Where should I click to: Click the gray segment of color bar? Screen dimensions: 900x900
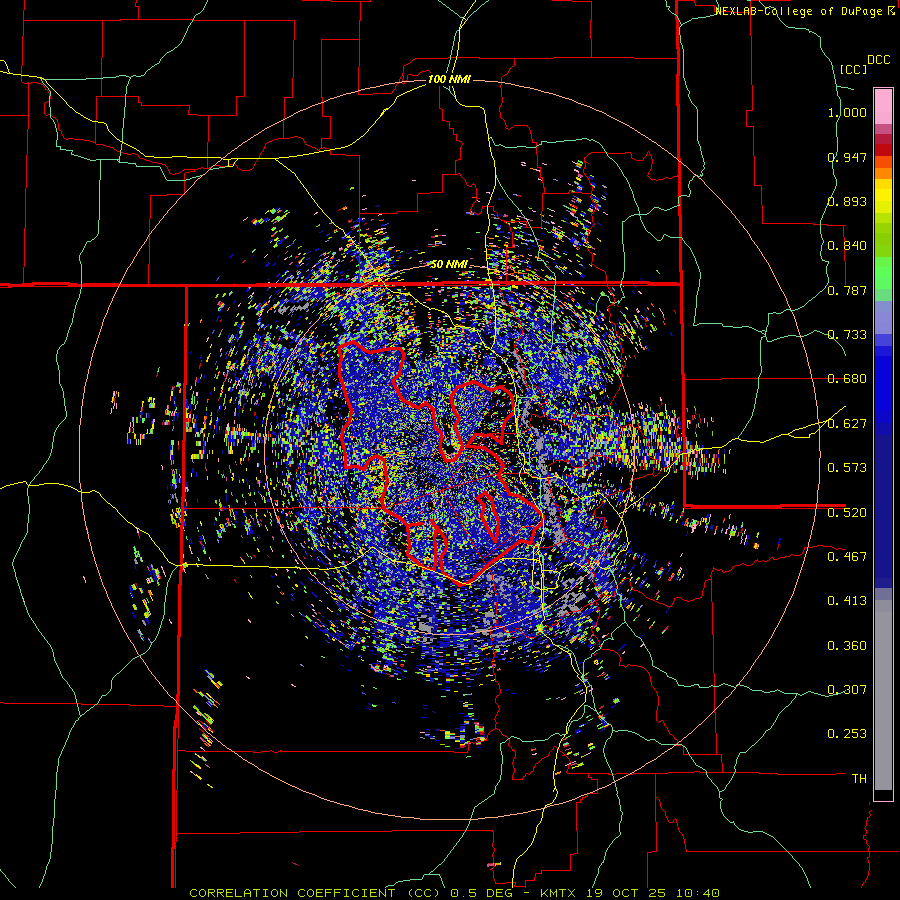click(x=883, y=695)
